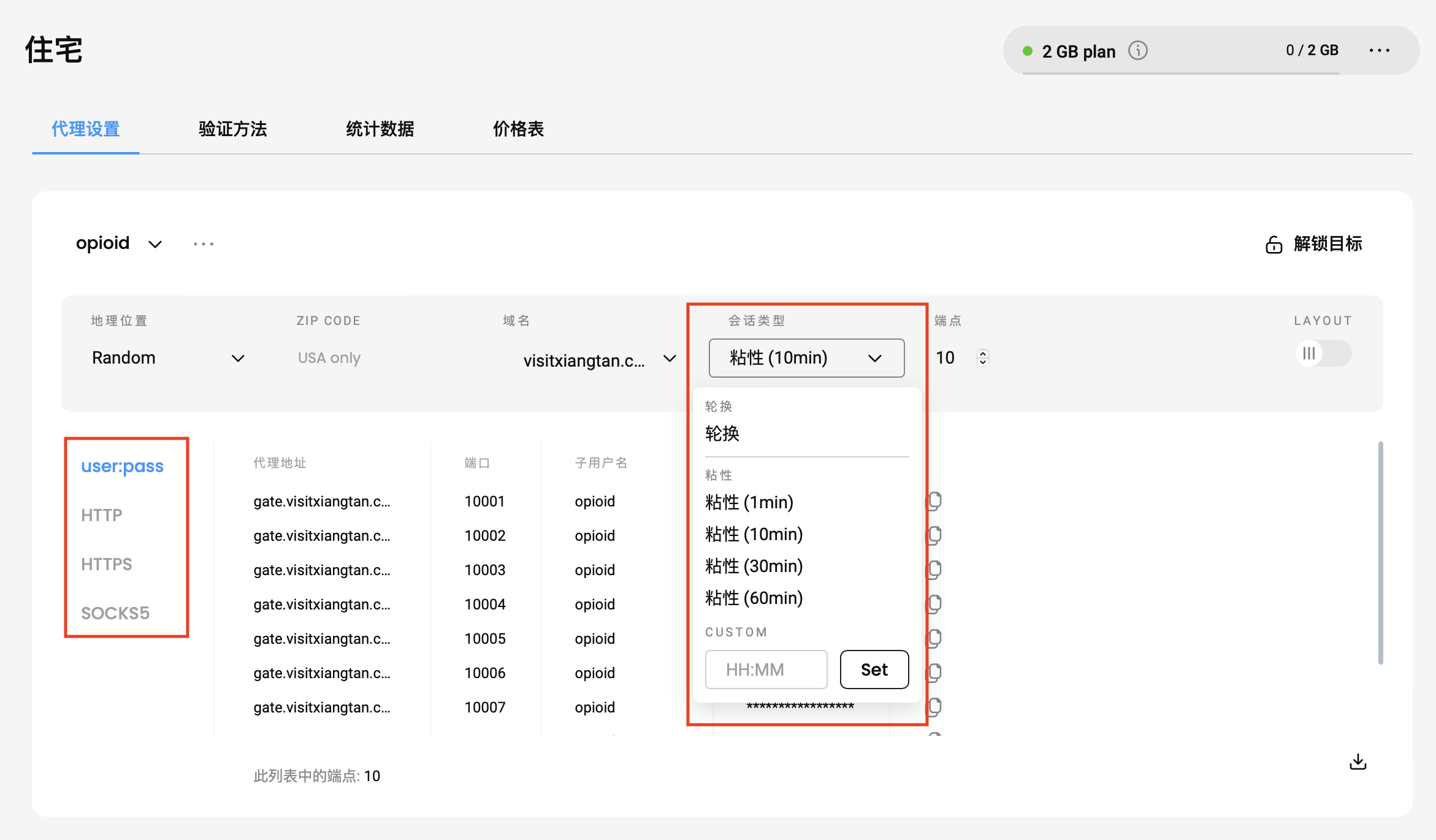Image resolution: width=1436 pixels, height=840 pixels.
Task: Select the SOCKS5 protocol format
Action: tap(115, 613)
